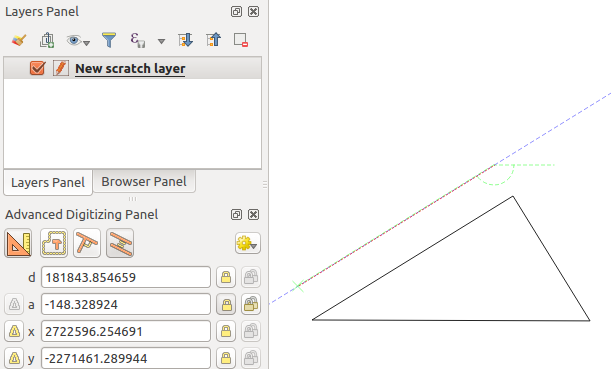Expand expression filter dropdown arrow
611x369 pixels.
point(161,41)
